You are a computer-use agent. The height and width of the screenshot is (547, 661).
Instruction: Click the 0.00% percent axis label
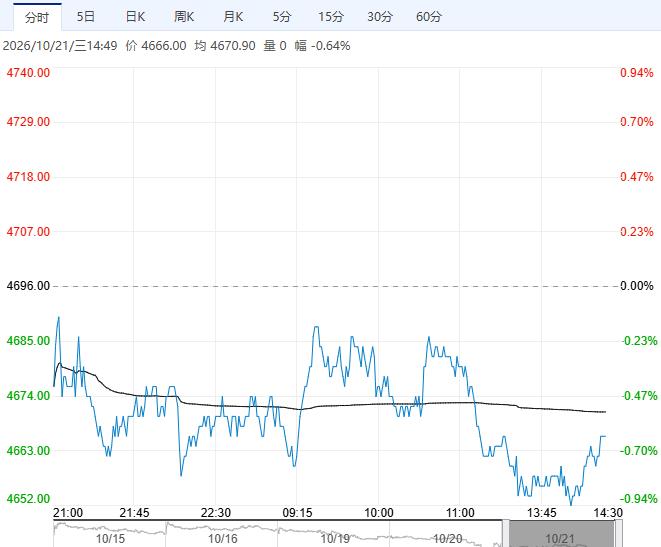coord(637,286)
